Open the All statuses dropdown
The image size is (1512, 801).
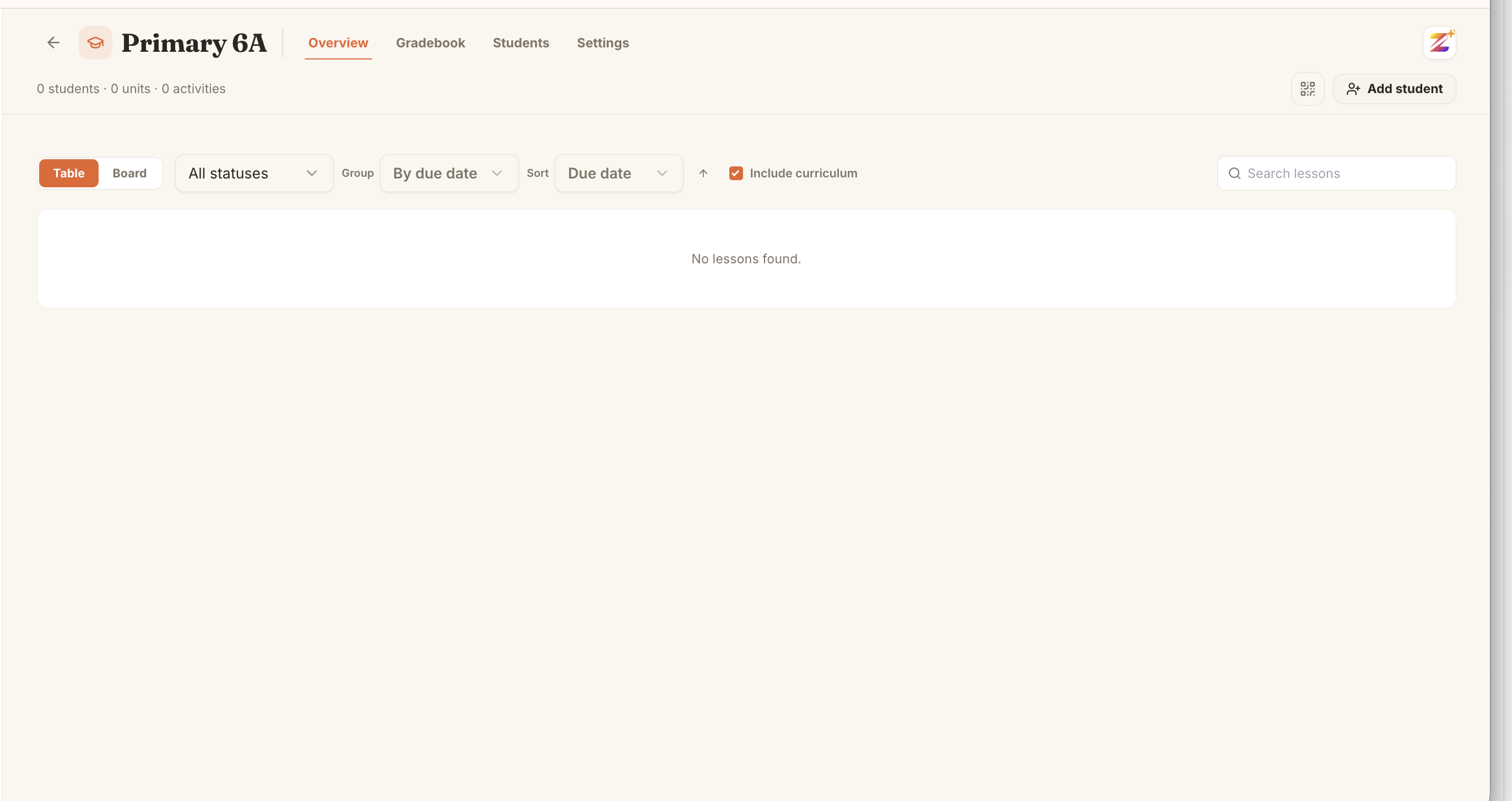254,173
